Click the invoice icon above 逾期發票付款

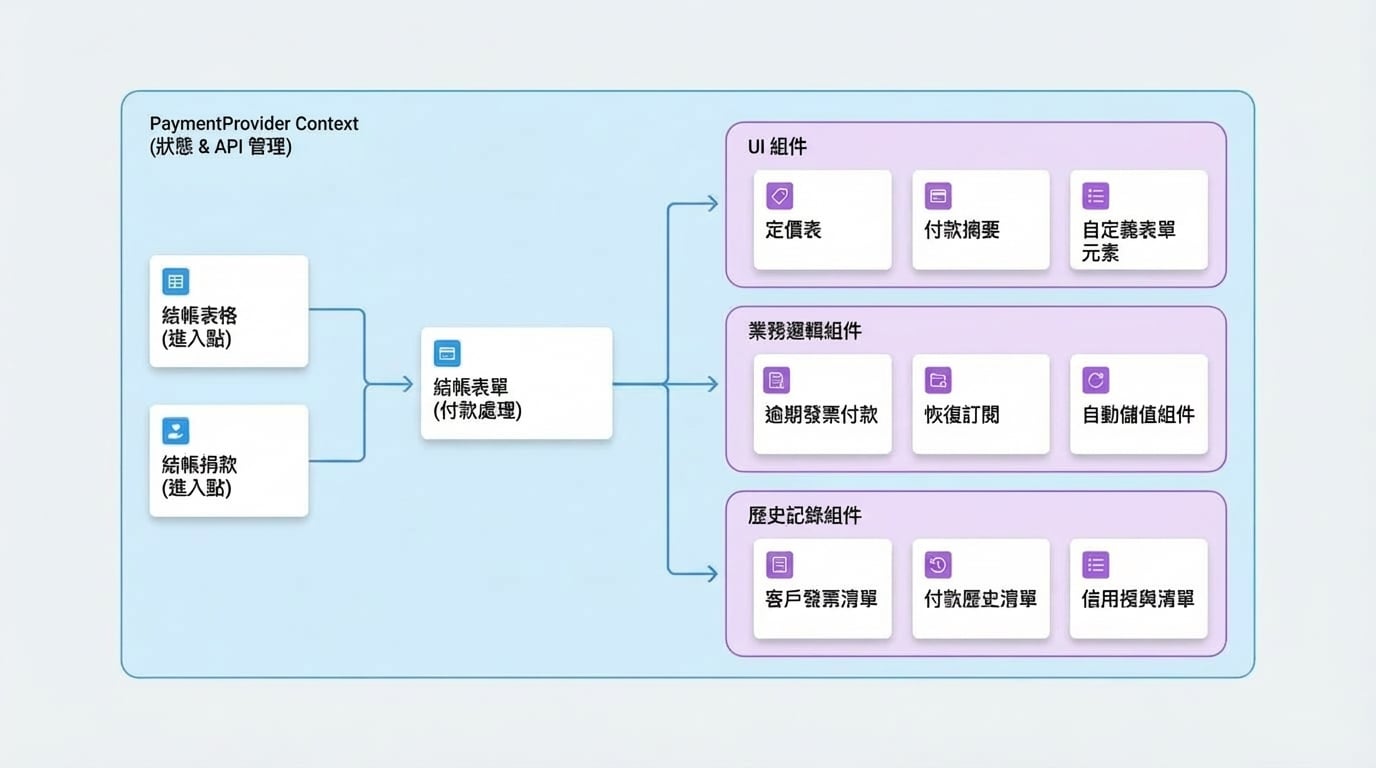click(x=777, y=380)
